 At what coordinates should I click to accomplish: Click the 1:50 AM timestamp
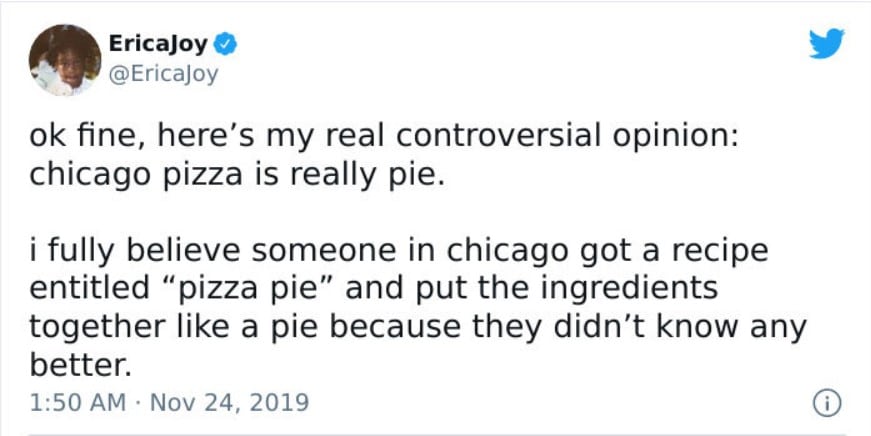78,402
